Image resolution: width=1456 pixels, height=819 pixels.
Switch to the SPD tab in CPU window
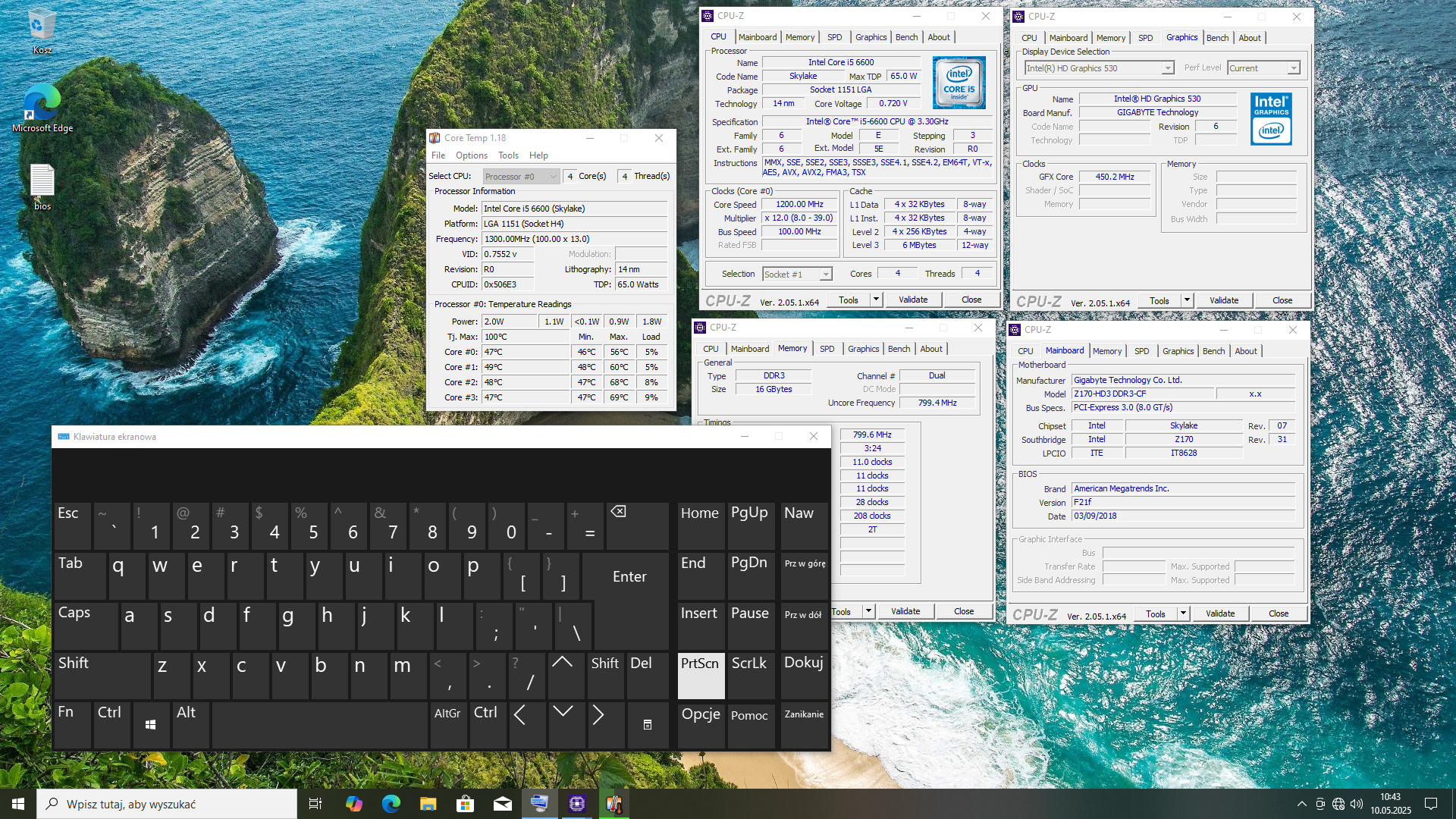click(x=834, y=37)
